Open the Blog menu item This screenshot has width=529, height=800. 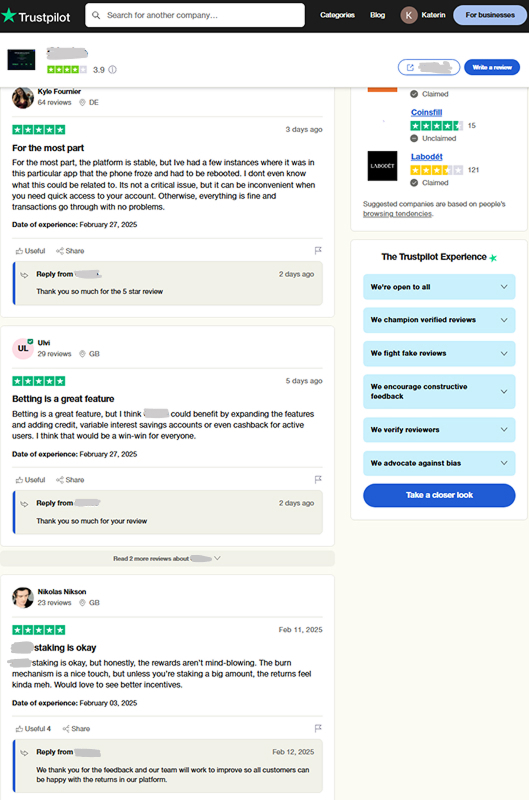tap(377, 15)
